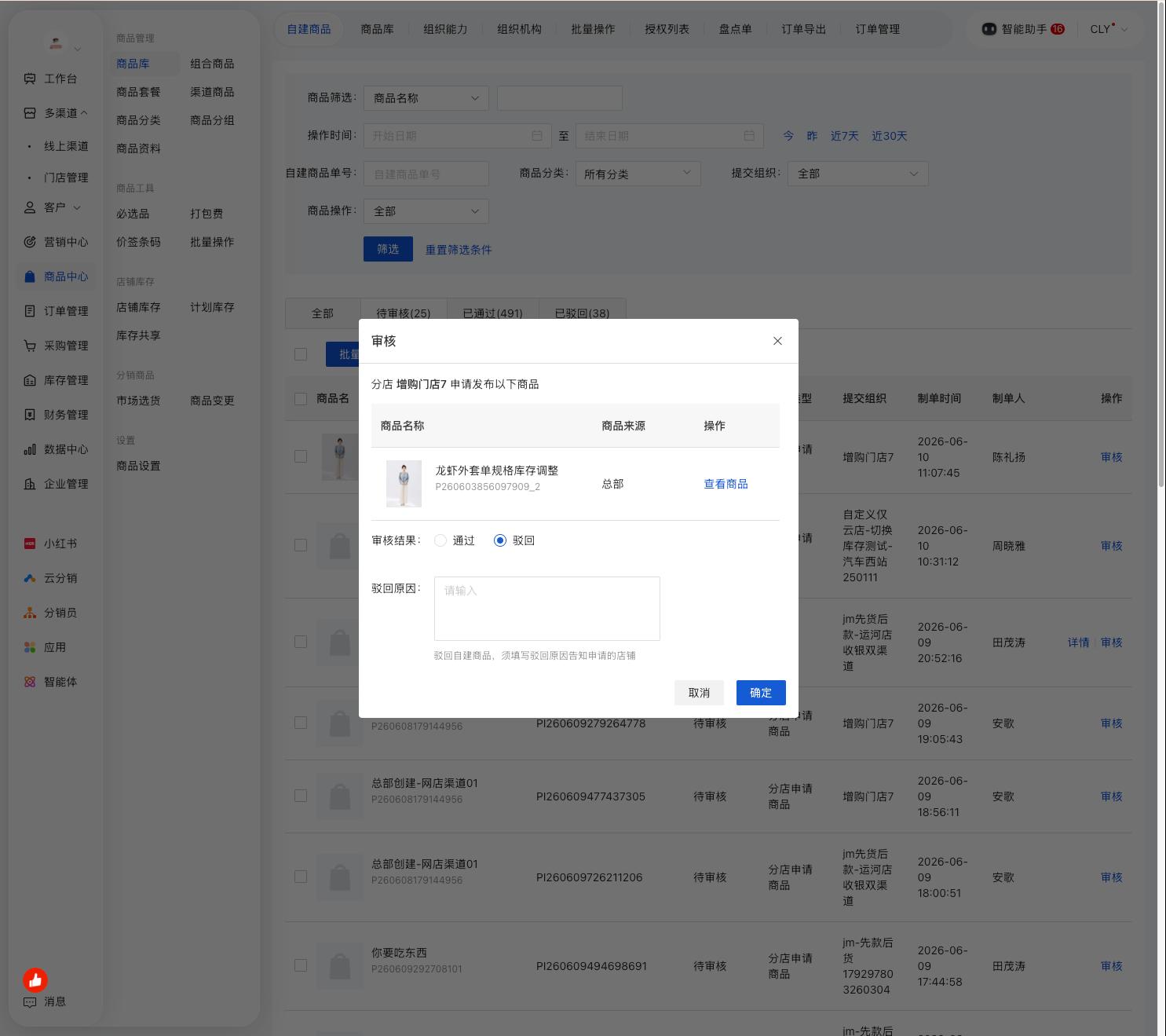
Task: Click the user avatar at sidebar top
Action: pyautogui.click(x=56, y=43)
